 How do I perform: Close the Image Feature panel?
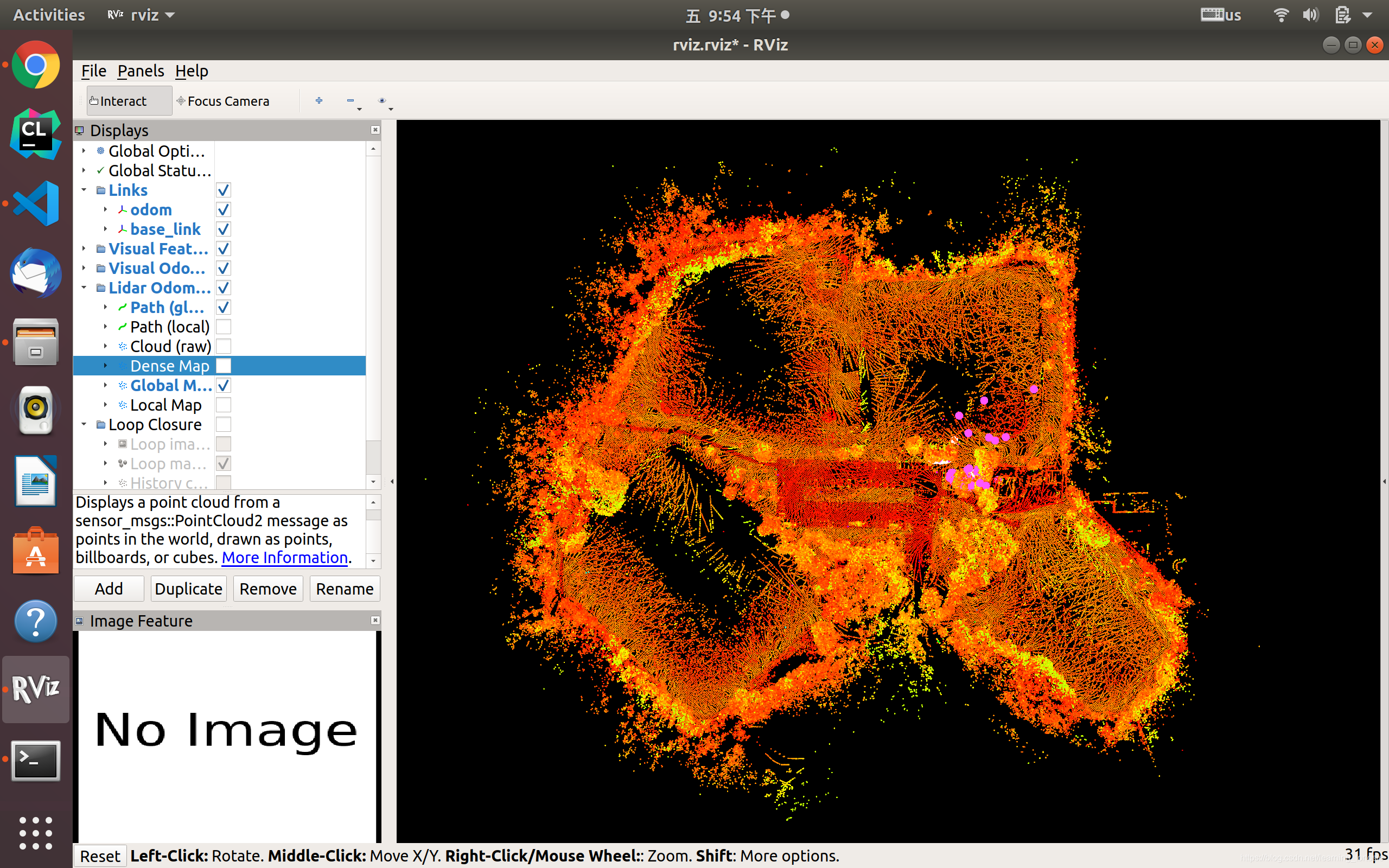(x=375, y=621)
